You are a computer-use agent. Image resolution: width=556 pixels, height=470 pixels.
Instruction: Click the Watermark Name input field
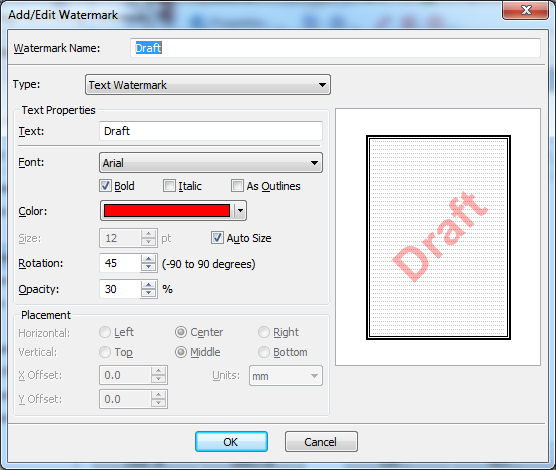(335, 48)
